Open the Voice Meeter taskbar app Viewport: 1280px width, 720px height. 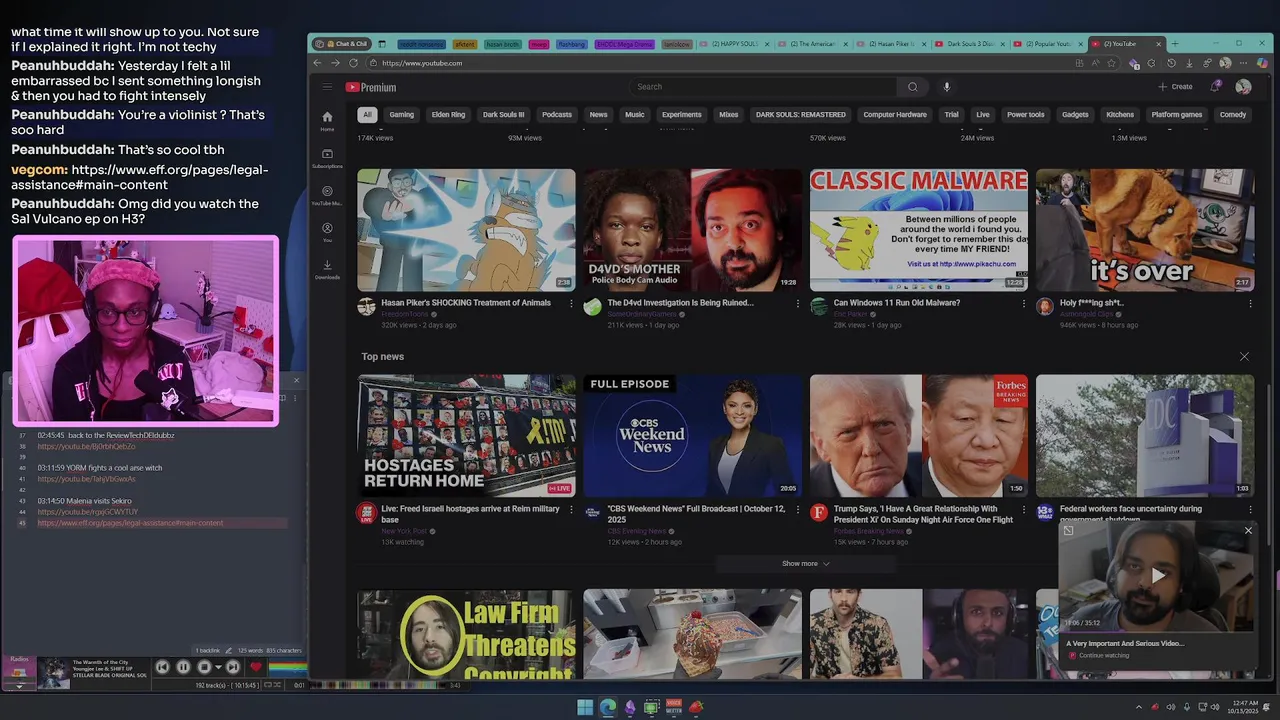point(674,707)
